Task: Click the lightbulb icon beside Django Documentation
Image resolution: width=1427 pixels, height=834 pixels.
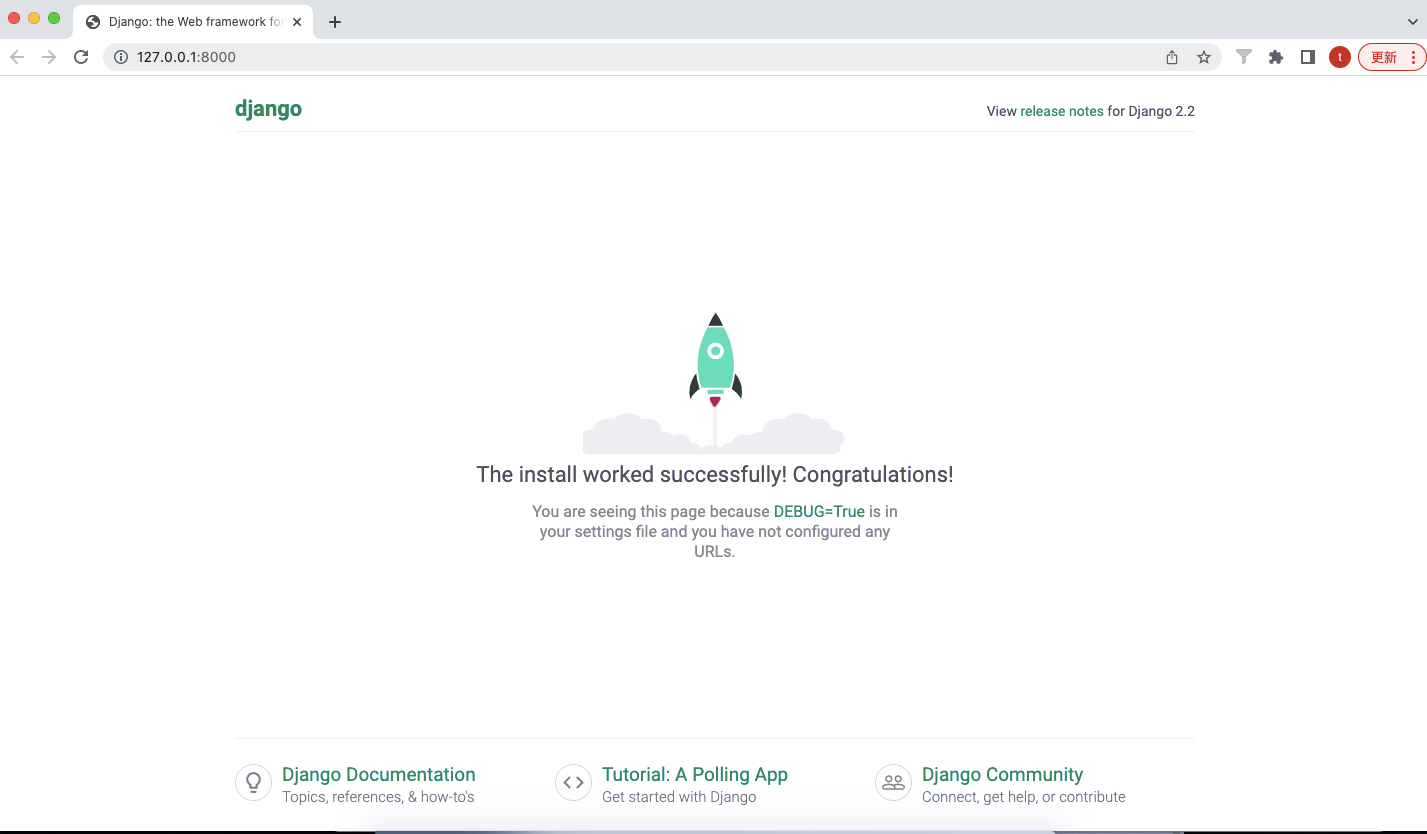Action: tap(253, 783)
